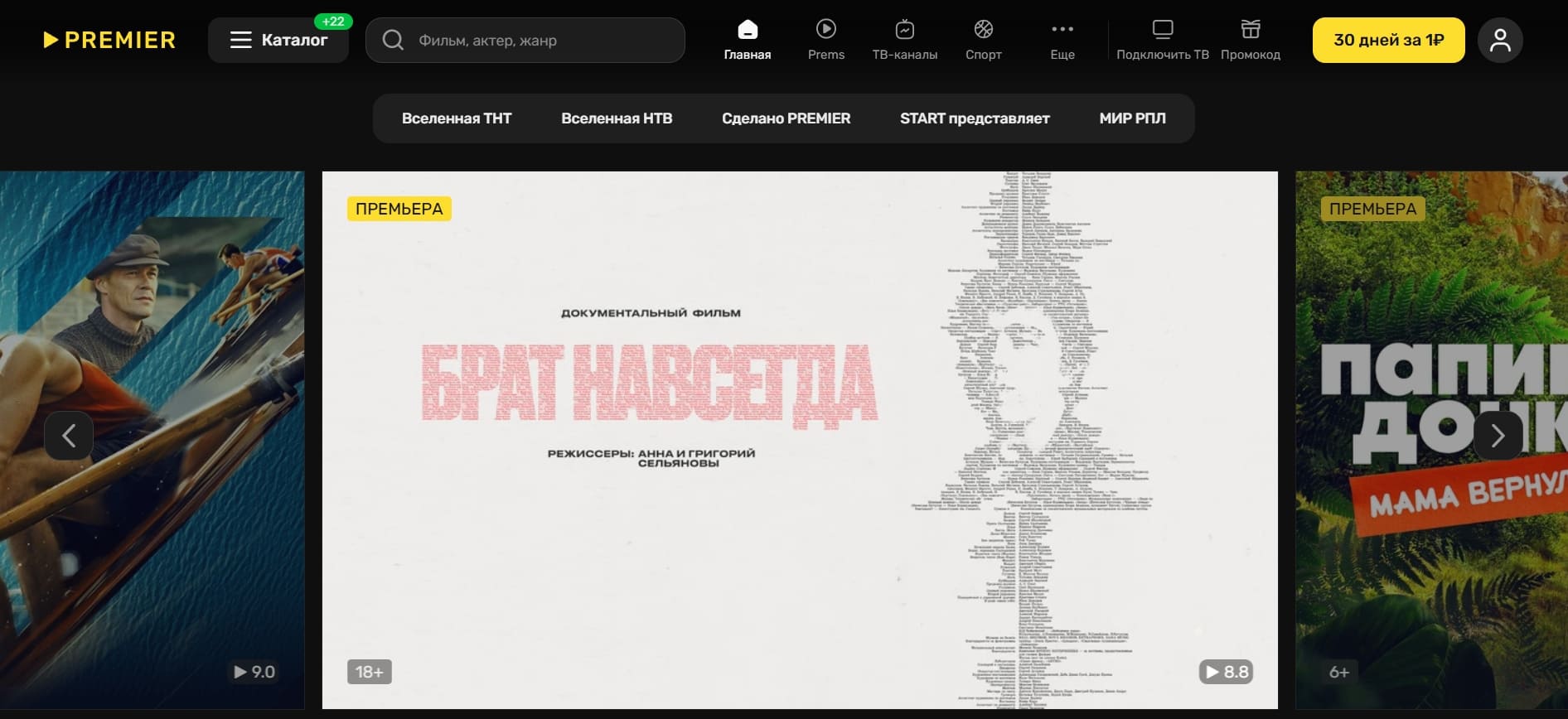Image resolution: width=1568 pixels, height=719 pixels.
Task: Select Сделано PREMIER tab
Action: pyautogui.click(x=786, y=118)
